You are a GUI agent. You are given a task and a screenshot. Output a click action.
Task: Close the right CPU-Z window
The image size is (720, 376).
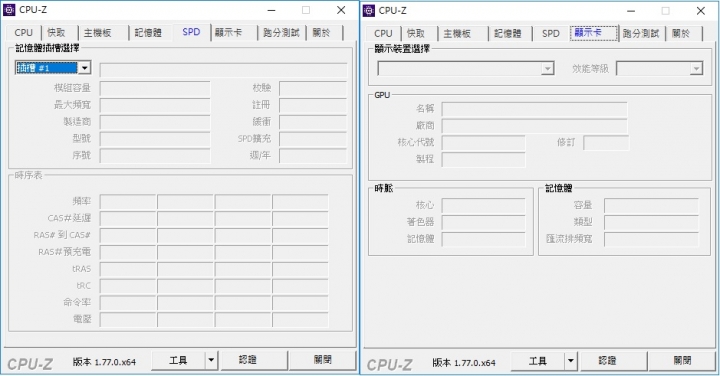pos(701,11)
